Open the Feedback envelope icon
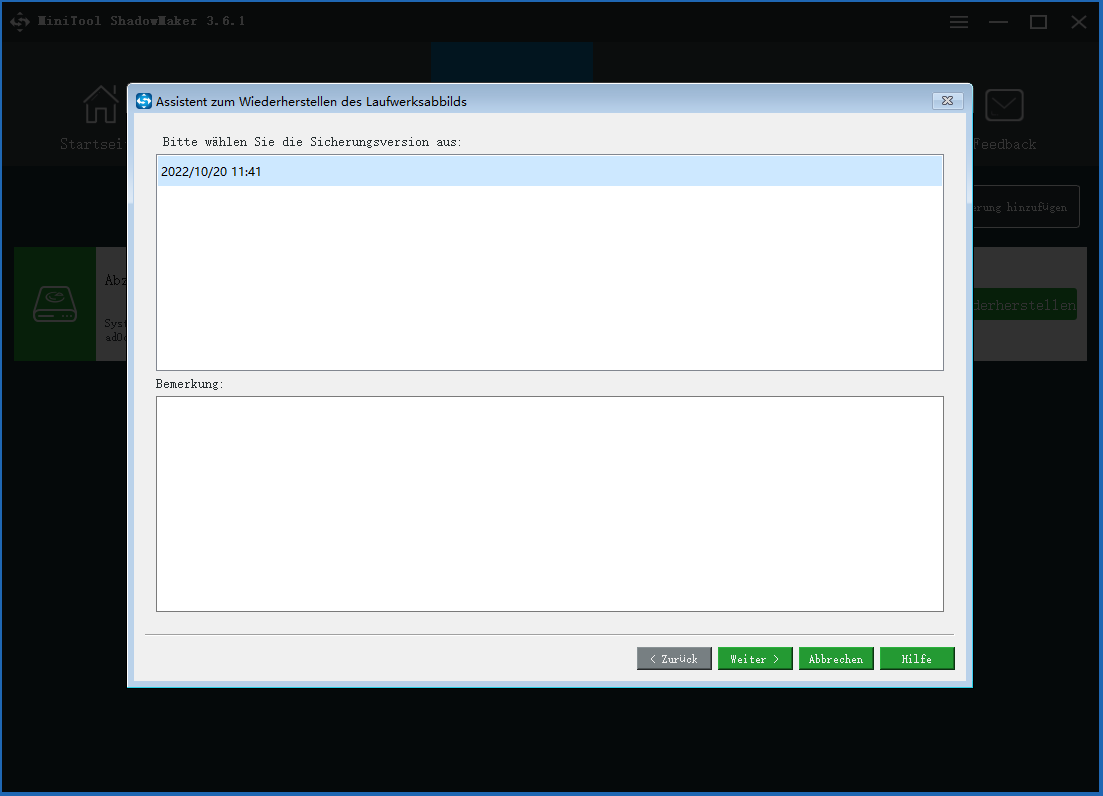Screen dimensions: 1103x796 click(1004, 105)
